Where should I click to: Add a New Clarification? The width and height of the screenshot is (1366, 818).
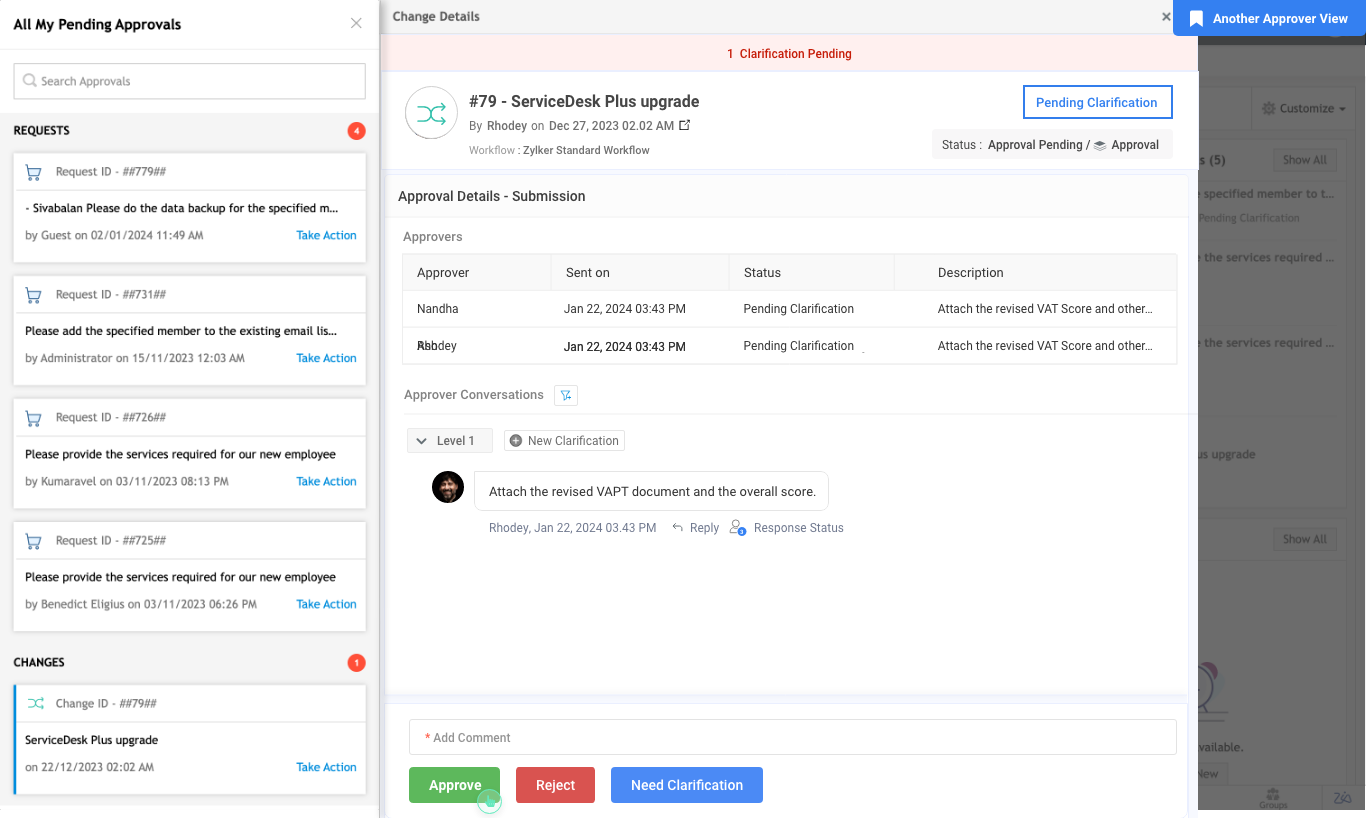click(564, 441)
